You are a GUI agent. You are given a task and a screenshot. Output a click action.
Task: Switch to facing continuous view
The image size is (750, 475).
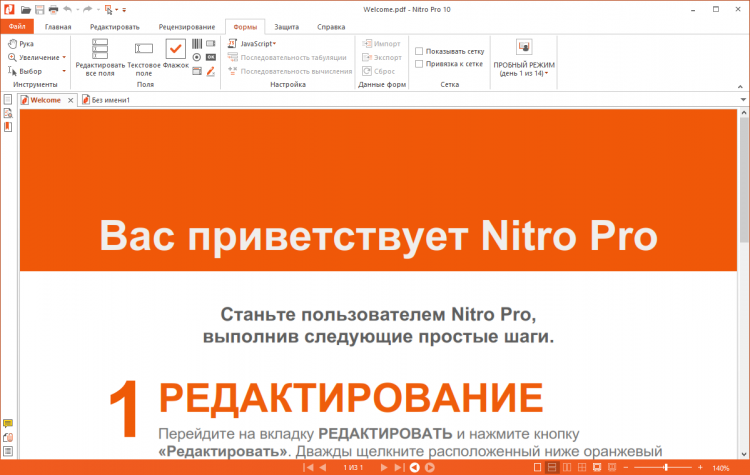[582, 467]
